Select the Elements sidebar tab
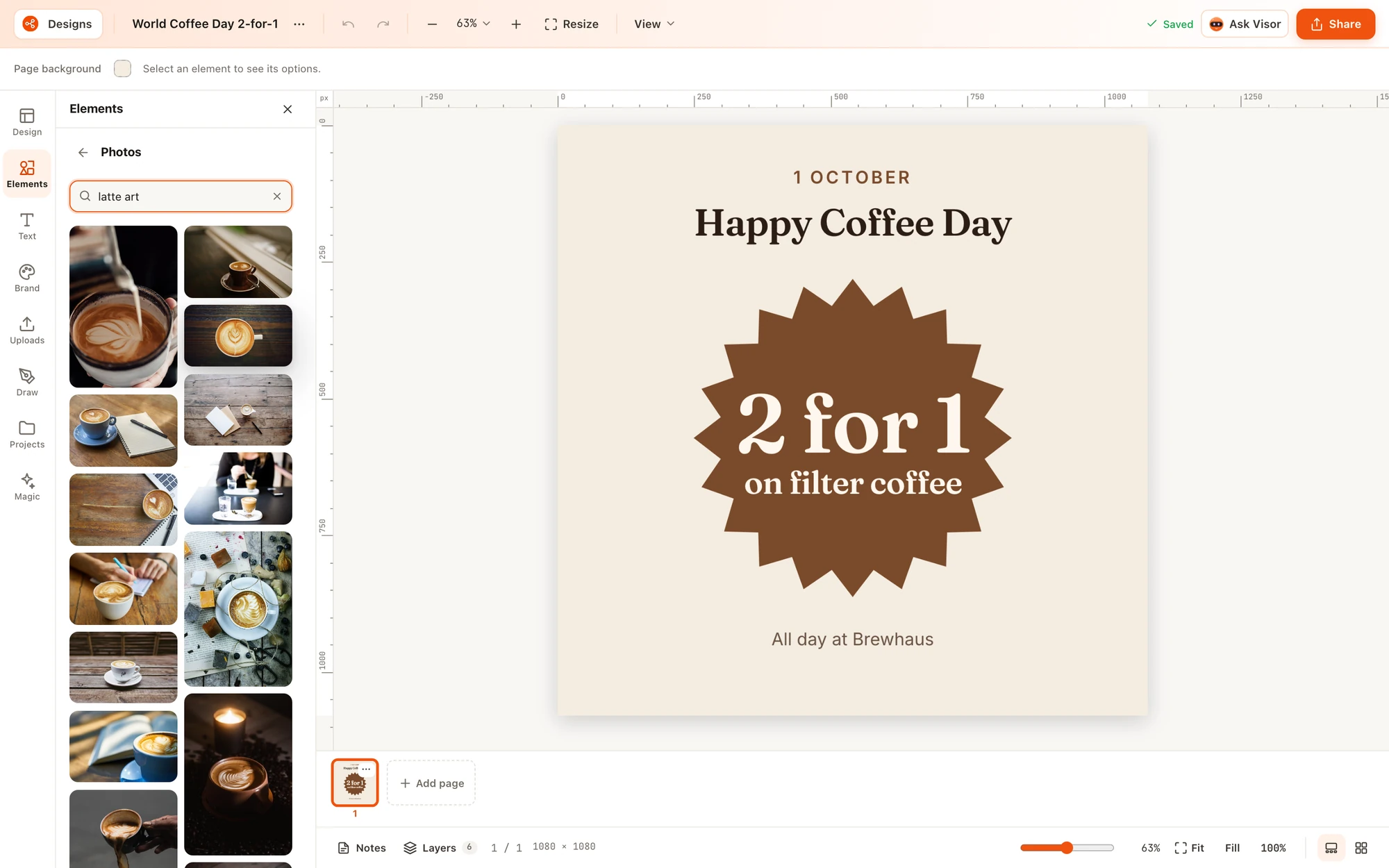 [27, 174]
